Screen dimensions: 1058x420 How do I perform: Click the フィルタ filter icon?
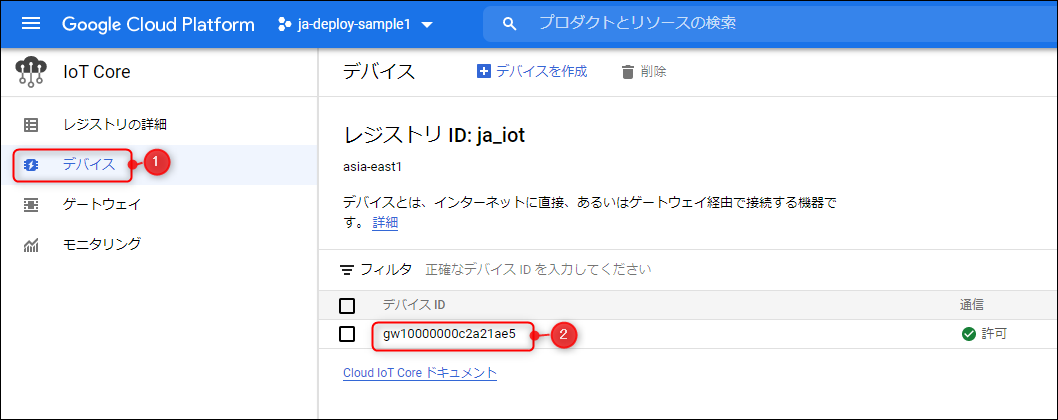(347, 270)
